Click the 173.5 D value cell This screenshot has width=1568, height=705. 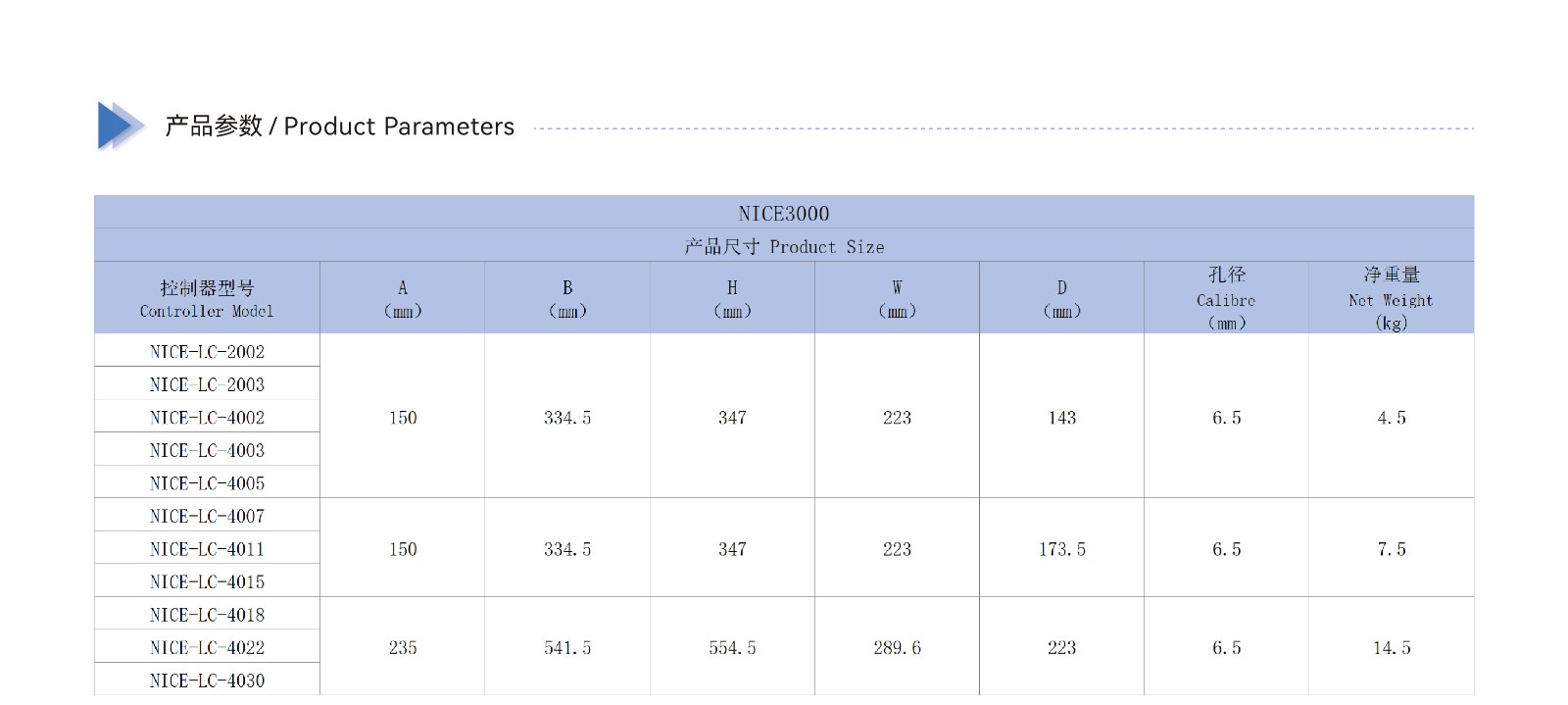1061,548
